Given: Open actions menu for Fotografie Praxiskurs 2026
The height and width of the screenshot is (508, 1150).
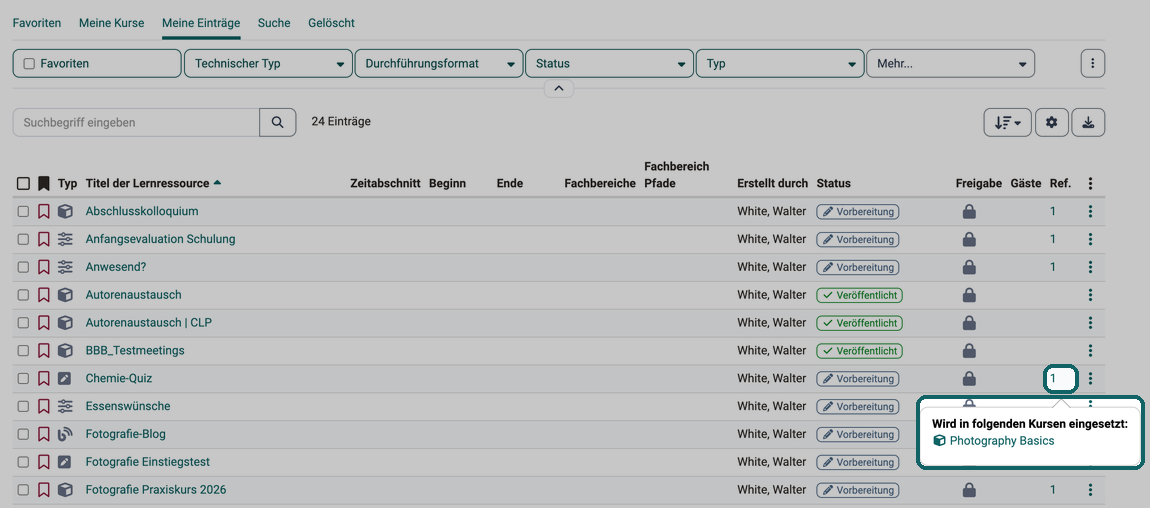Looking at the screenshot, I should 1091,490.
